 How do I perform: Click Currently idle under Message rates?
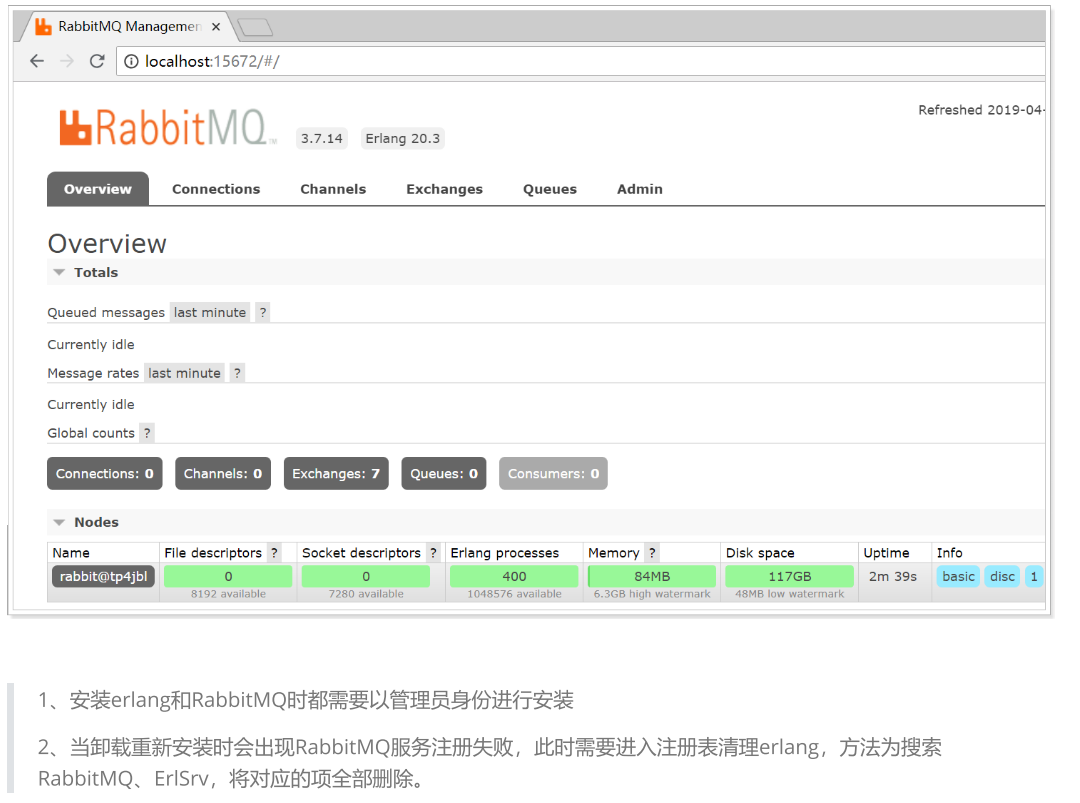[x=91, y=405]
